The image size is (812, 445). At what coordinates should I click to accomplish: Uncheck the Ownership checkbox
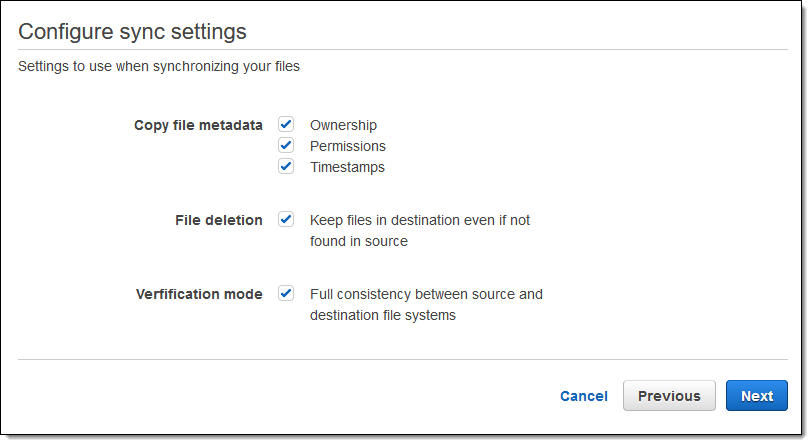(x=286, y=124)
